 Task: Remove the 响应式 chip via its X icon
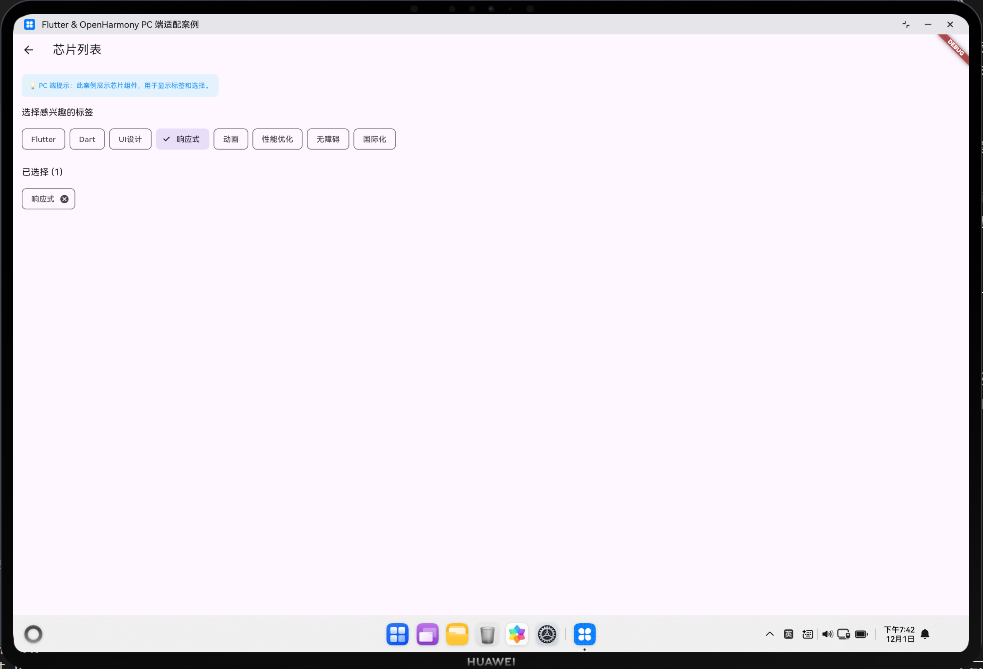pos(64,199)
